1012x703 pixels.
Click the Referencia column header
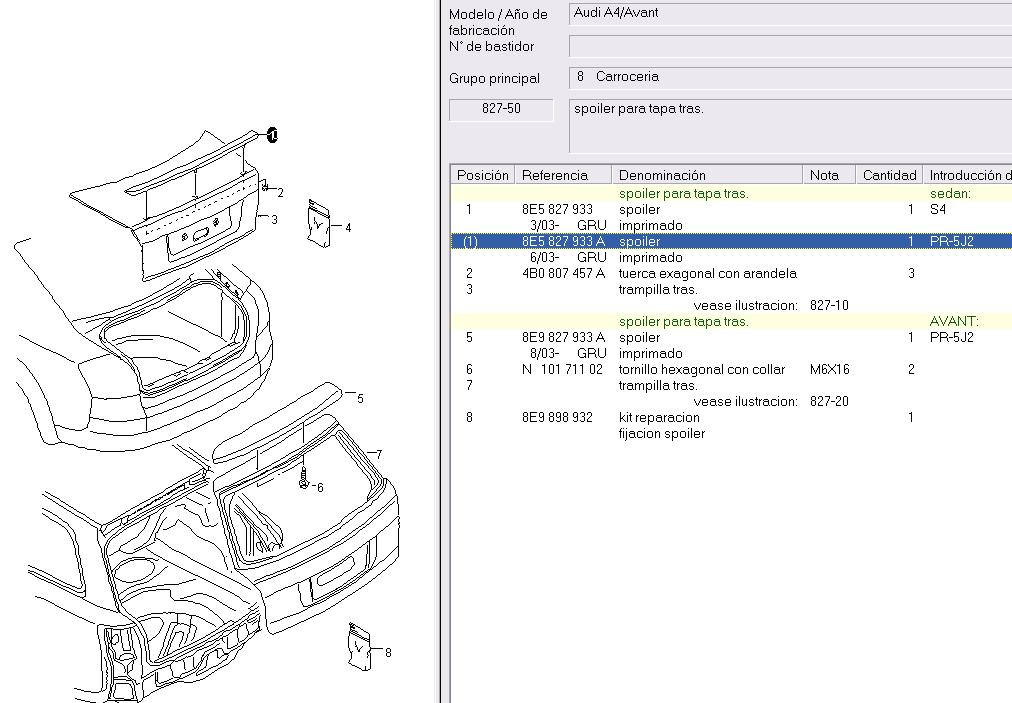[x=563, y=175]
